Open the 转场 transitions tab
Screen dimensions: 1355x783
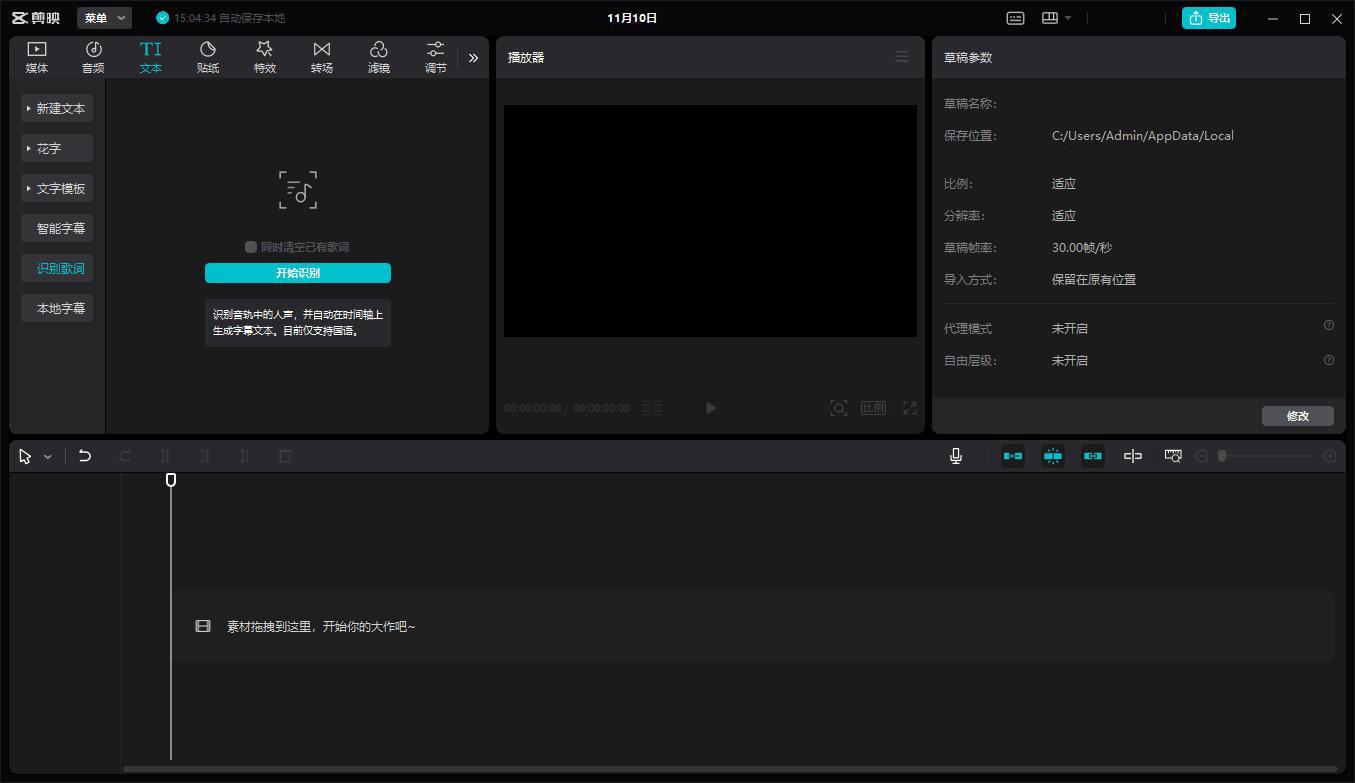322,57
